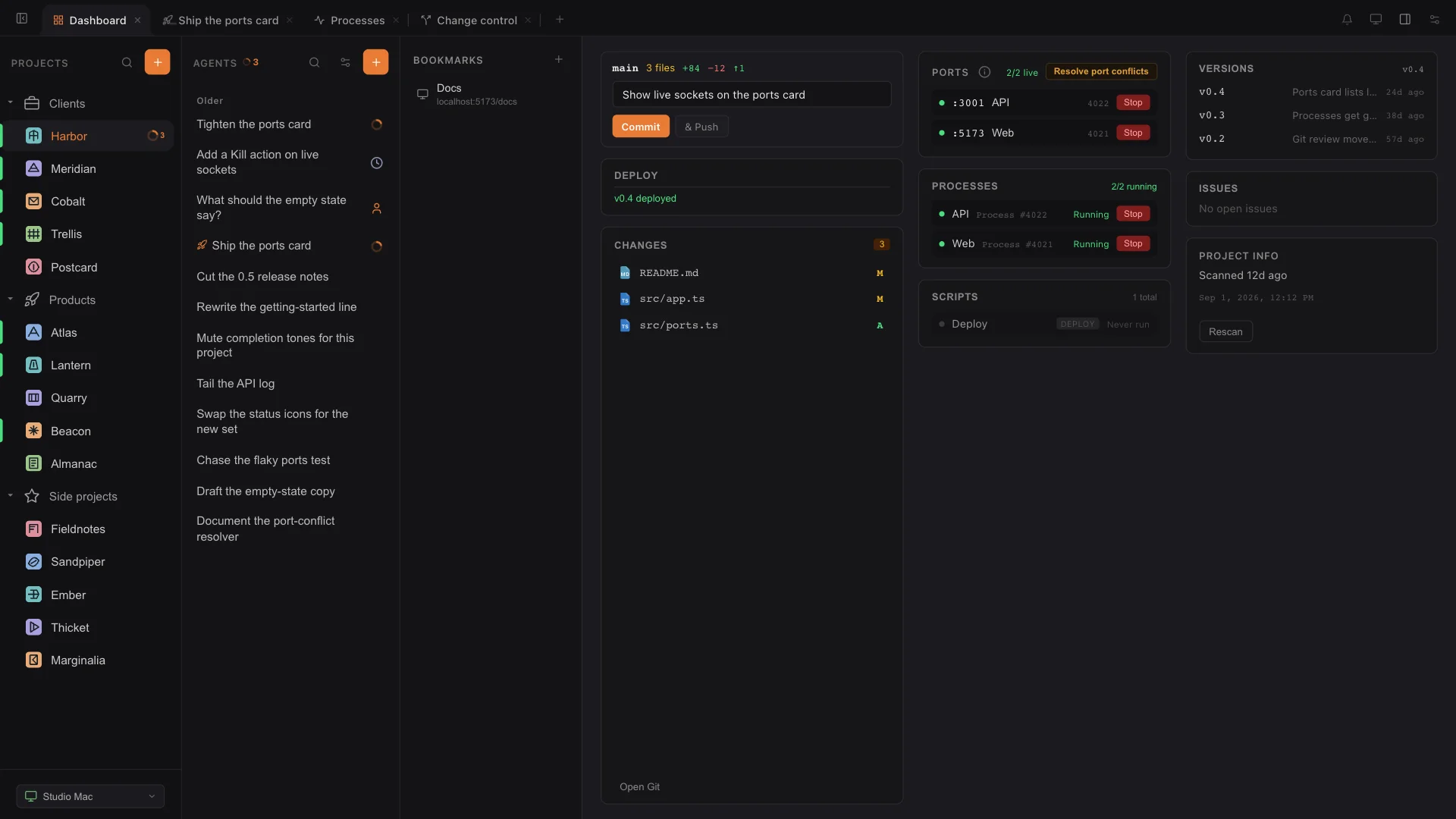Open the Studio Mac machine dropdown
Screen dimensions: 1456x819
90,796
